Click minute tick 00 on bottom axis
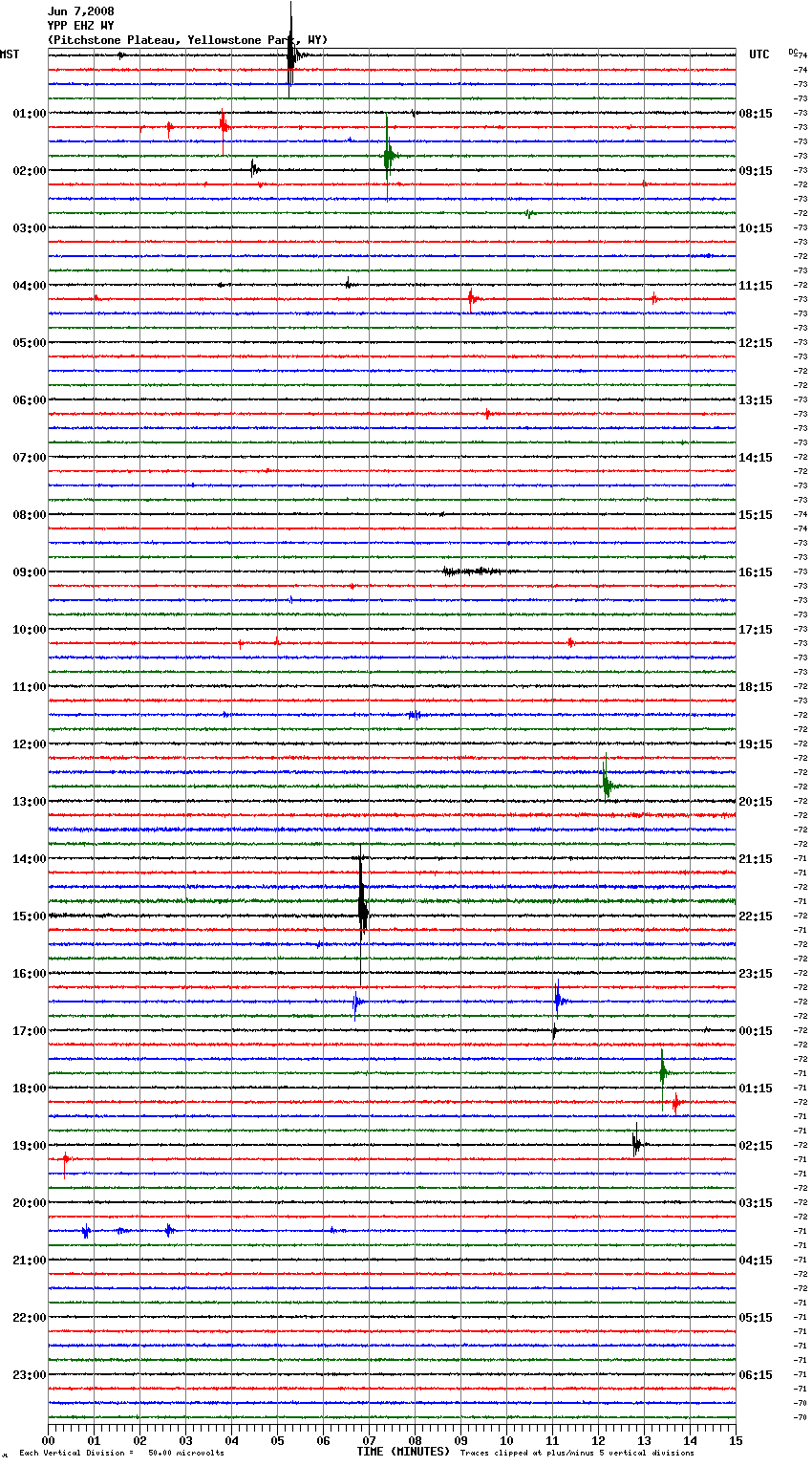This screenshot has width=812, height=1466. point(48,1440)
